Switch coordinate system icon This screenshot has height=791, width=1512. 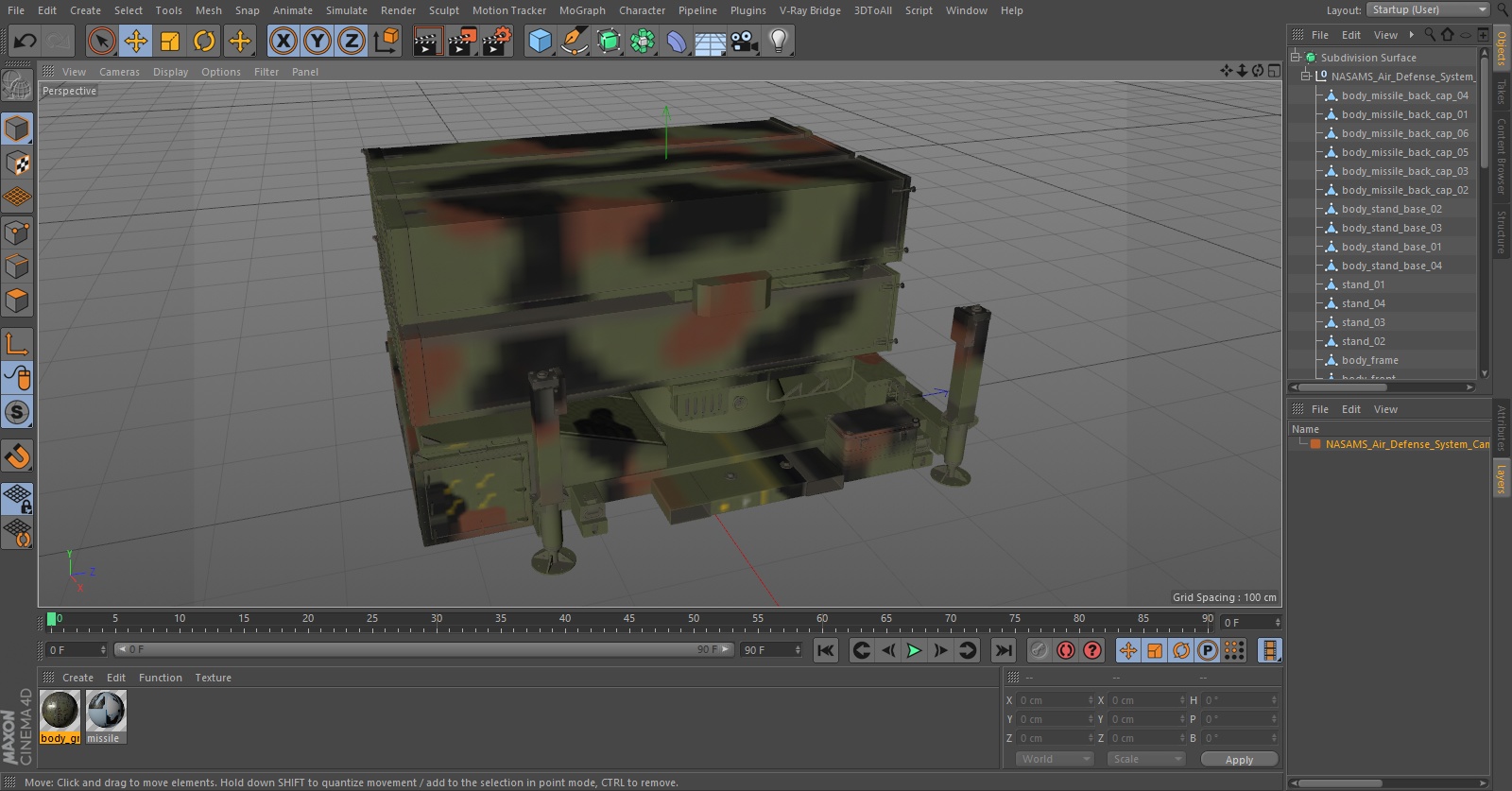(x=387, y=41)
